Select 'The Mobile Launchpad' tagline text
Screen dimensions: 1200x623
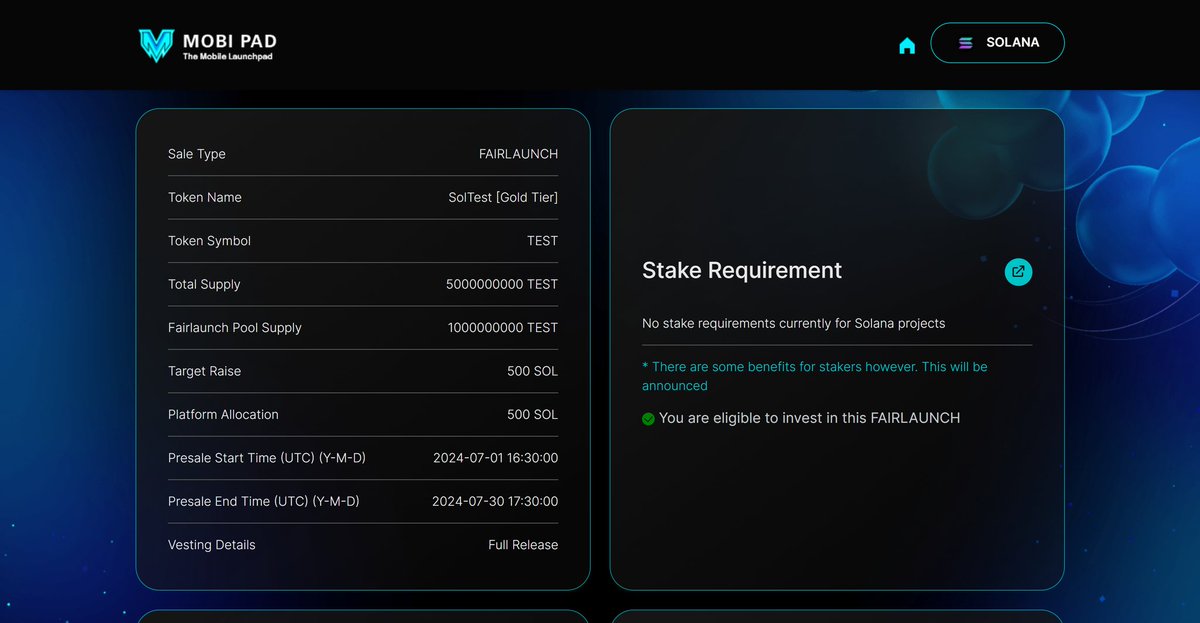(x=227, y=57)
